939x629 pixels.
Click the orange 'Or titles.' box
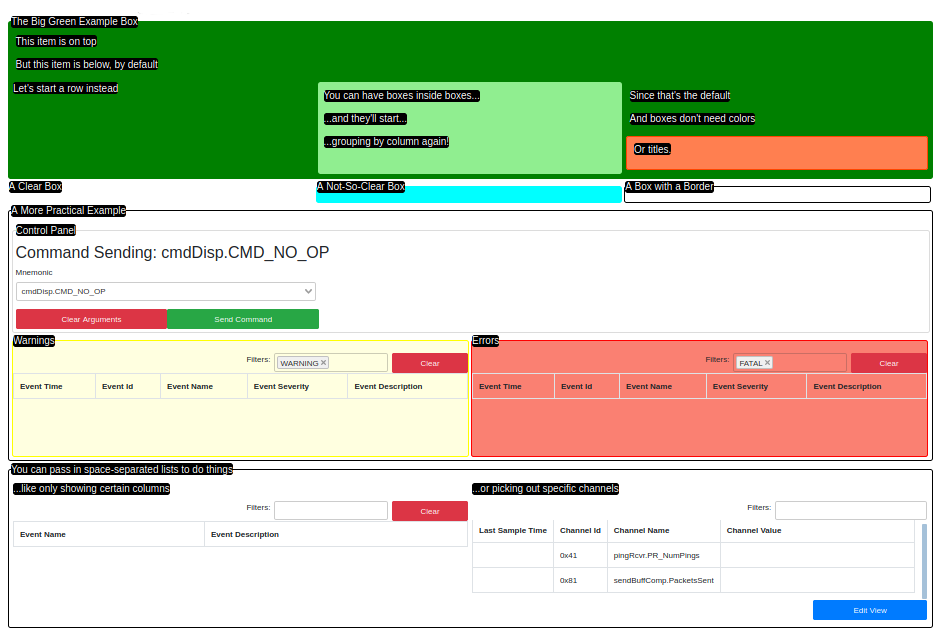click(x=776, y=152)
